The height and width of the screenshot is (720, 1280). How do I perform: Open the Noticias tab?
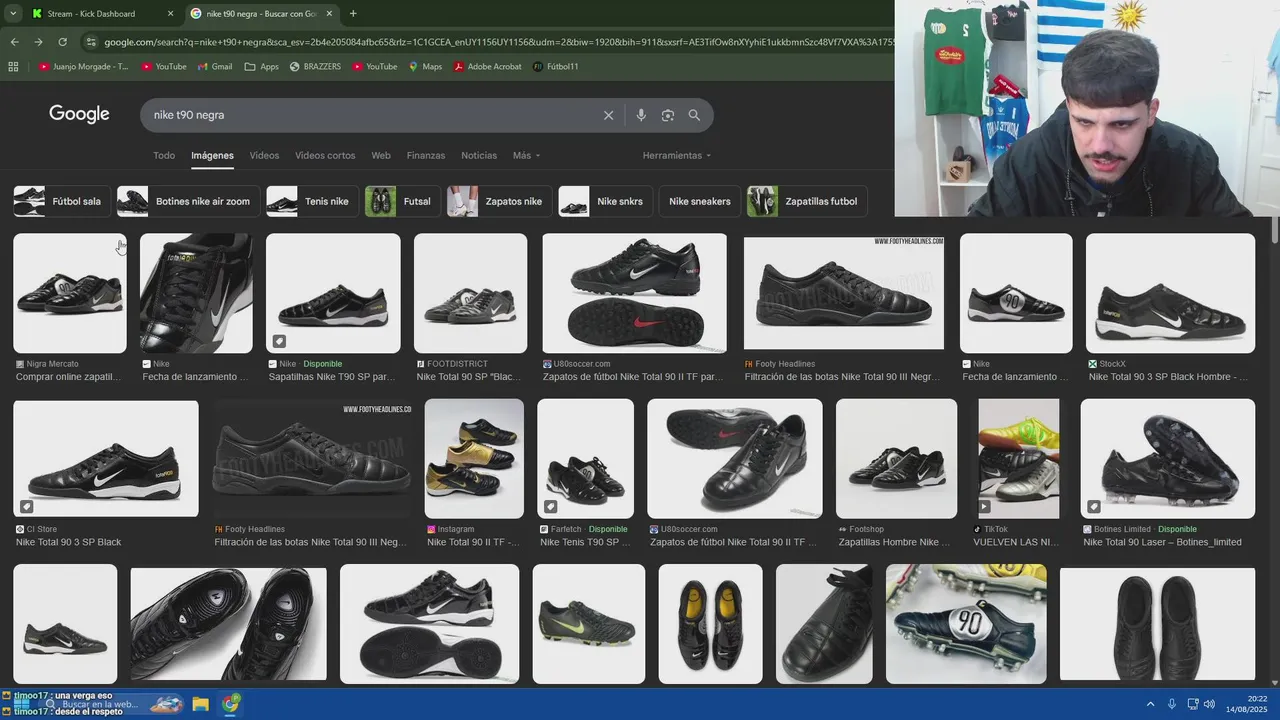tap(479, 155)
